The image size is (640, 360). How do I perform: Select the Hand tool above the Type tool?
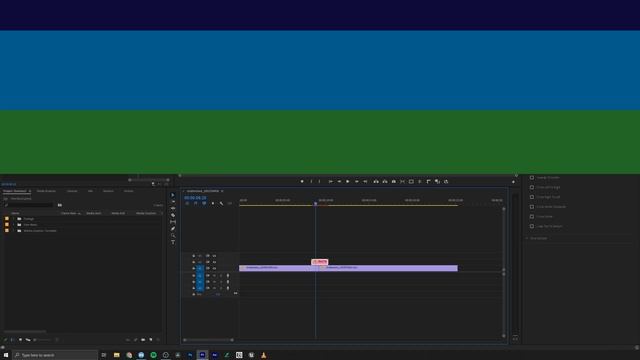point(173,236)
